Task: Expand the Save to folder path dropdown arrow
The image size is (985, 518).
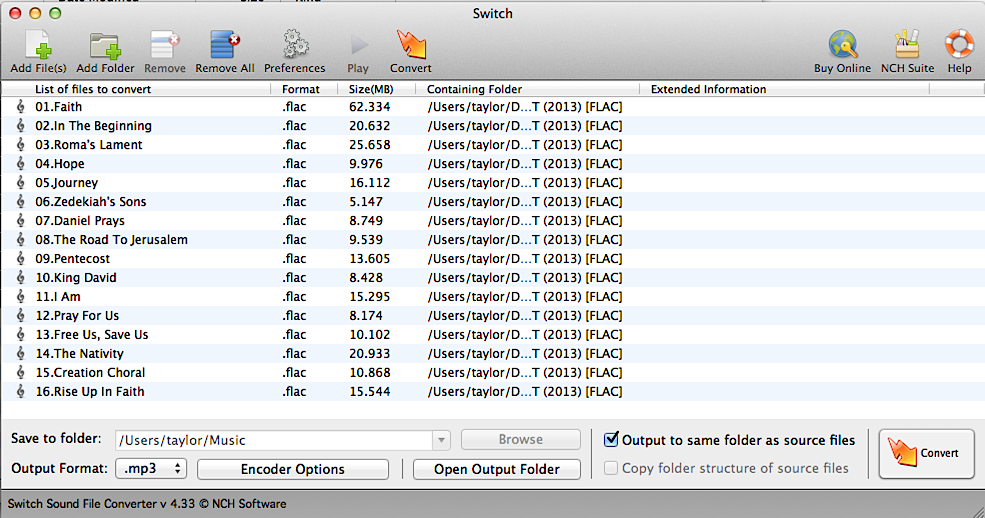Action: coord(441,440)
